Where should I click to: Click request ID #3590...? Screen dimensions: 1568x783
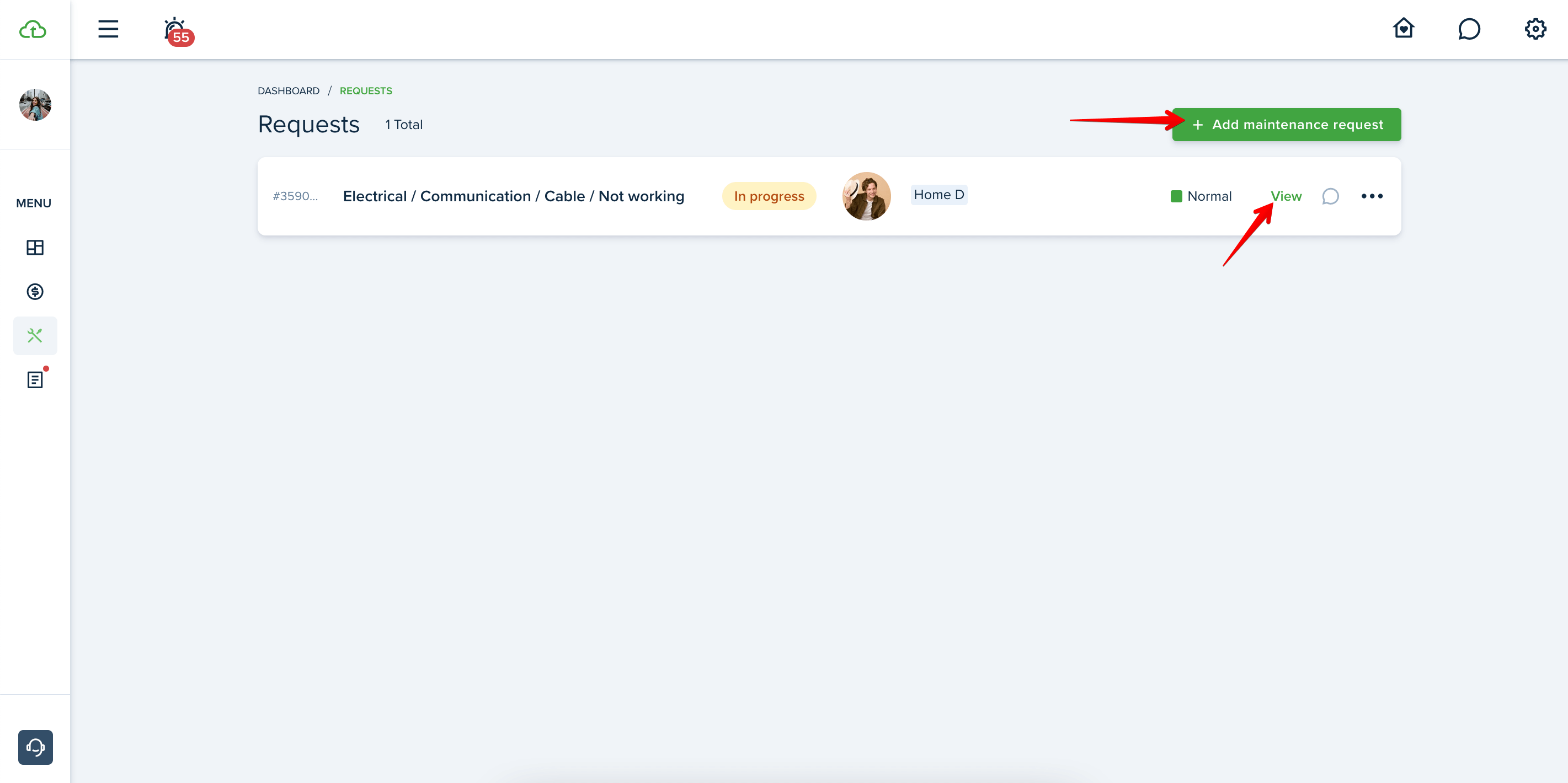295,196
